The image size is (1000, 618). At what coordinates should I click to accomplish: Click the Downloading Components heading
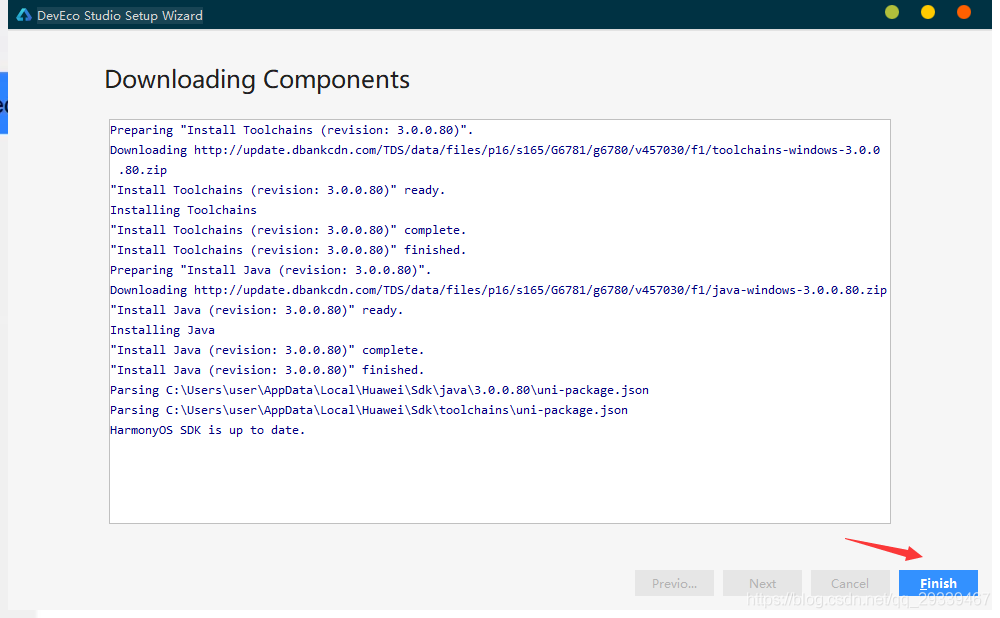point(257,80)
